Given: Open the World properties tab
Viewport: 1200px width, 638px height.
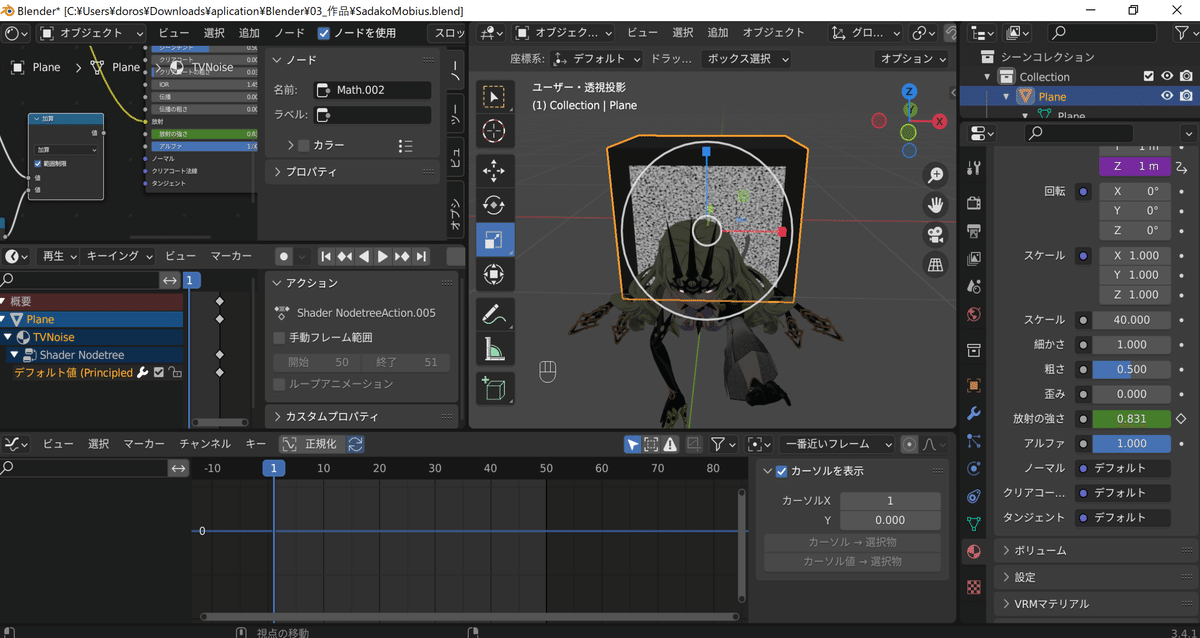Looking at the screenshot, I should click(974, 315).
